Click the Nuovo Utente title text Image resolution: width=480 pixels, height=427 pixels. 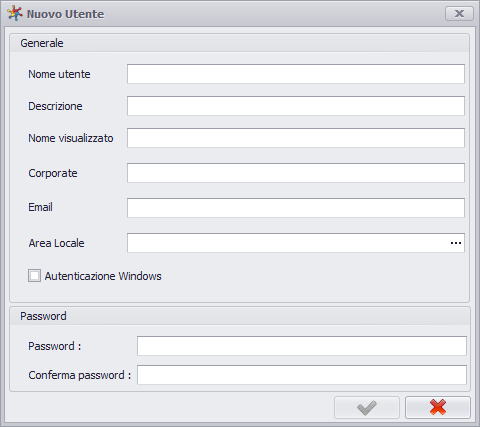click(65, 14)
